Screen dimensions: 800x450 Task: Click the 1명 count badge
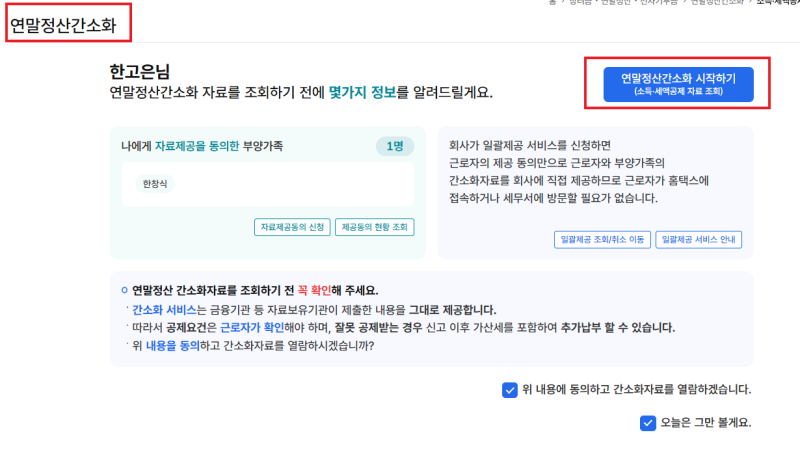point(395,146)
